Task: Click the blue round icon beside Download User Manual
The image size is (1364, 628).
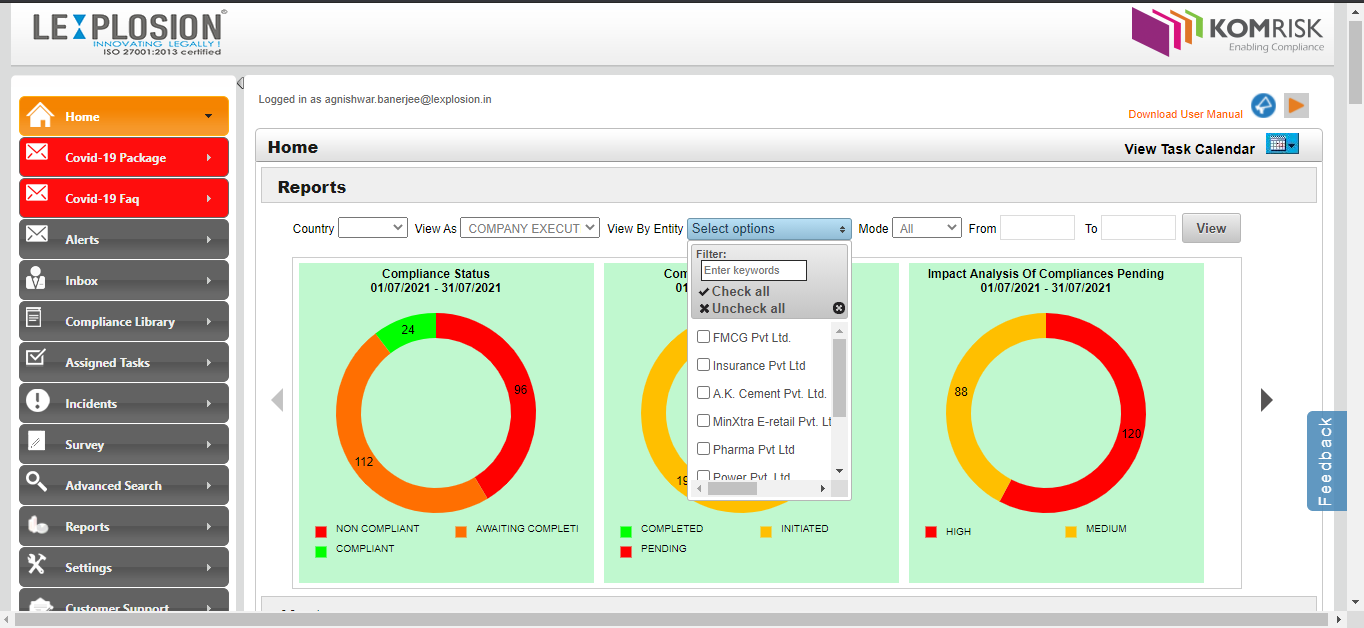Action: [x=1264, y=106]
